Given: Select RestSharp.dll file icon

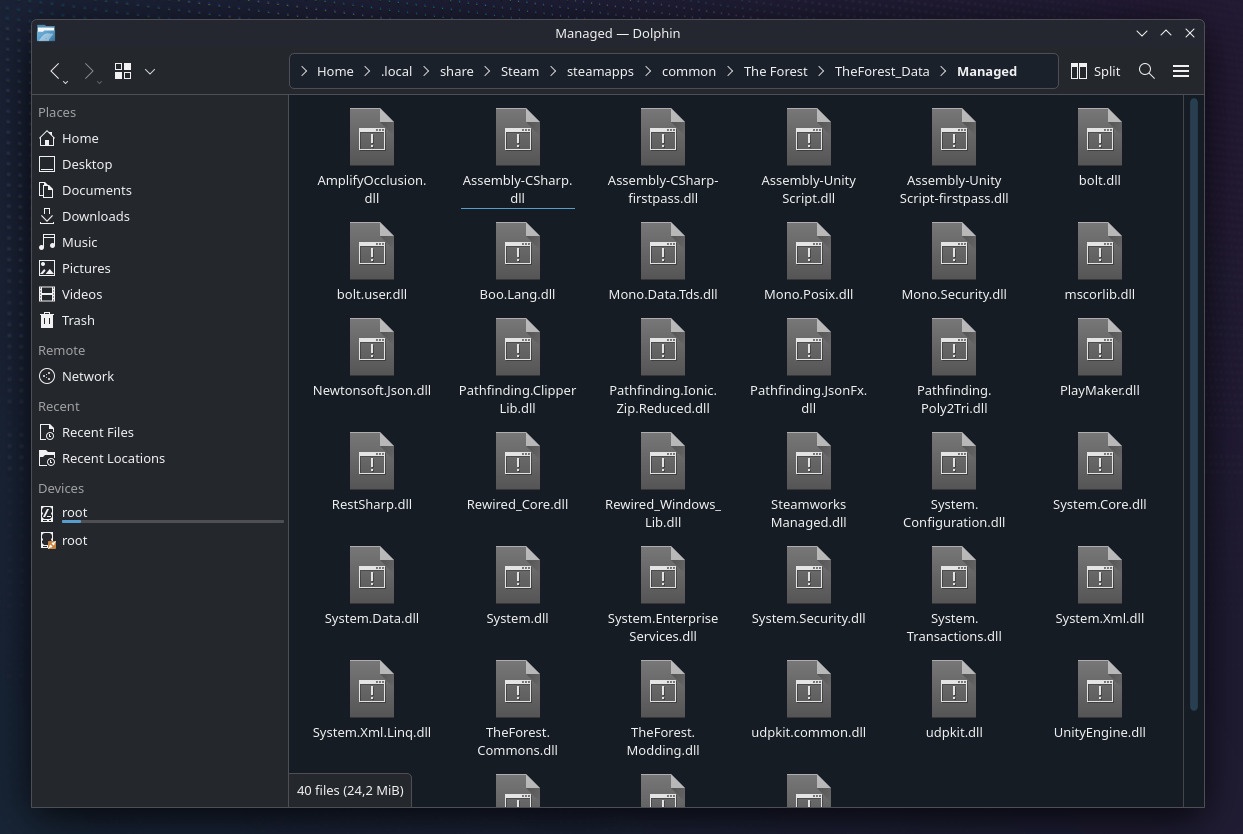Looking at the screenshot, I should pos(372,461).
